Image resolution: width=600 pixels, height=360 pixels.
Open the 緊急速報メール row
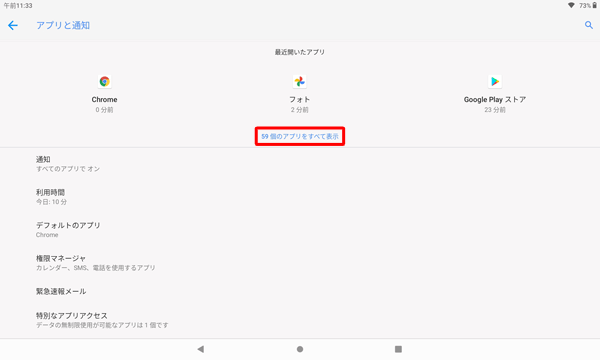coord(300,292)
